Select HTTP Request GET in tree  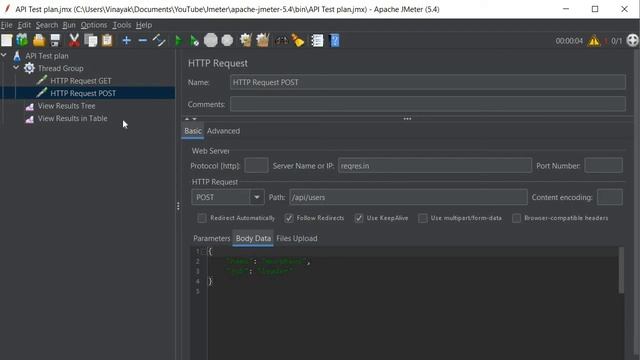[x=81, y=81]
